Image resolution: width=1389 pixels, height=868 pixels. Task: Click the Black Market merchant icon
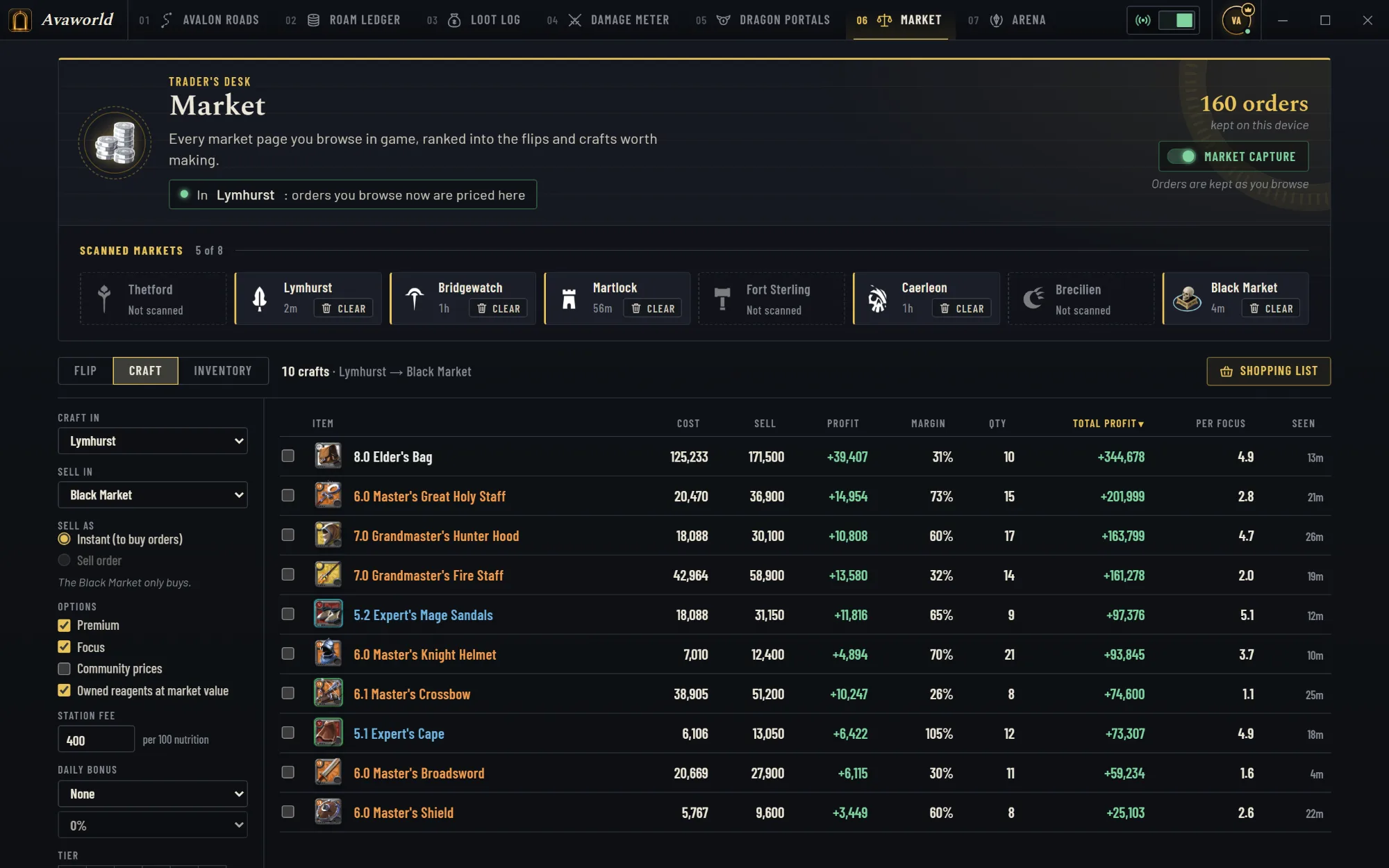click(x=1188, y=299)
